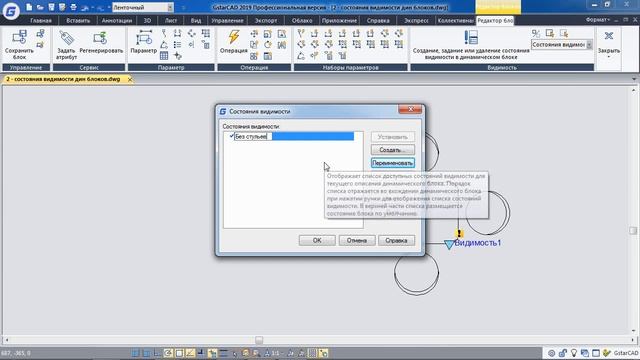Open the block table grid icon

tap(164, 56)
